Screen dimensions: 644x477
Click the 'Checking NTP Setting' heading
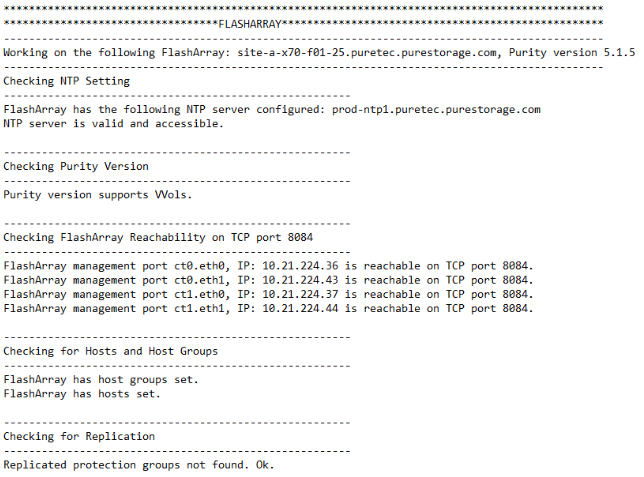(x=66, y=81)
